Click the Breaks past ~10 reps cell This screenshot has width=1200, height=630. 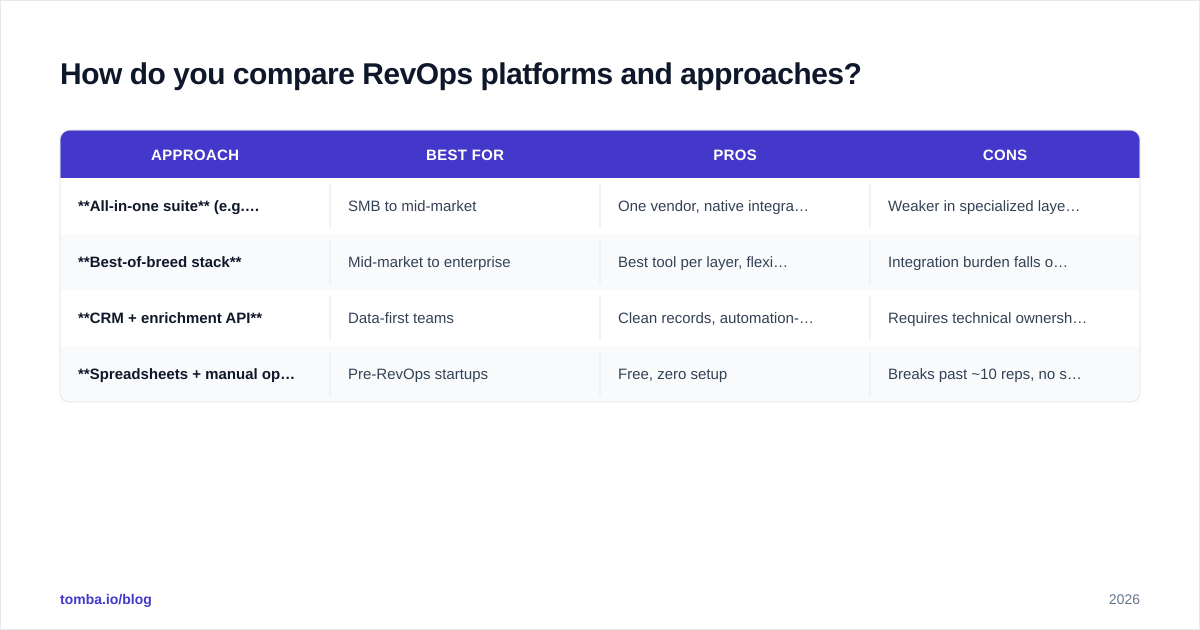click(1005, 374)
